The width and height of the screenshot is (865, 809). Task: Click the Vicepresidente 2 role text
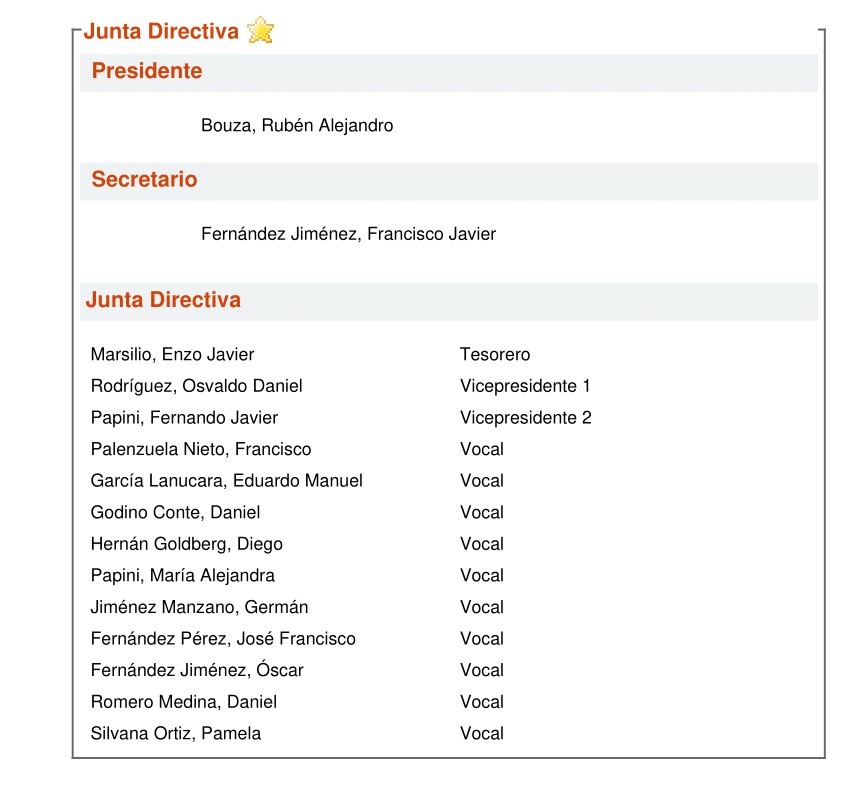(525, 418)
